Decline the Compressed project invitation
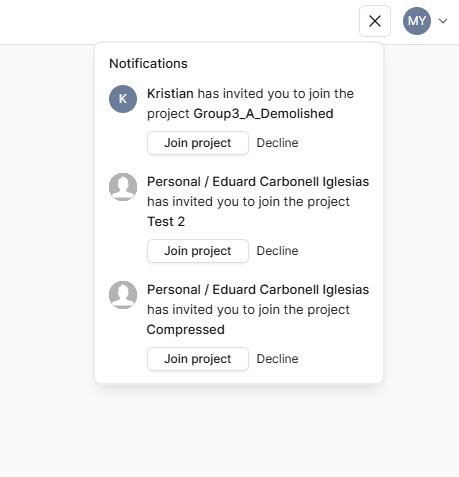459x477 pixels. (277, 359)
